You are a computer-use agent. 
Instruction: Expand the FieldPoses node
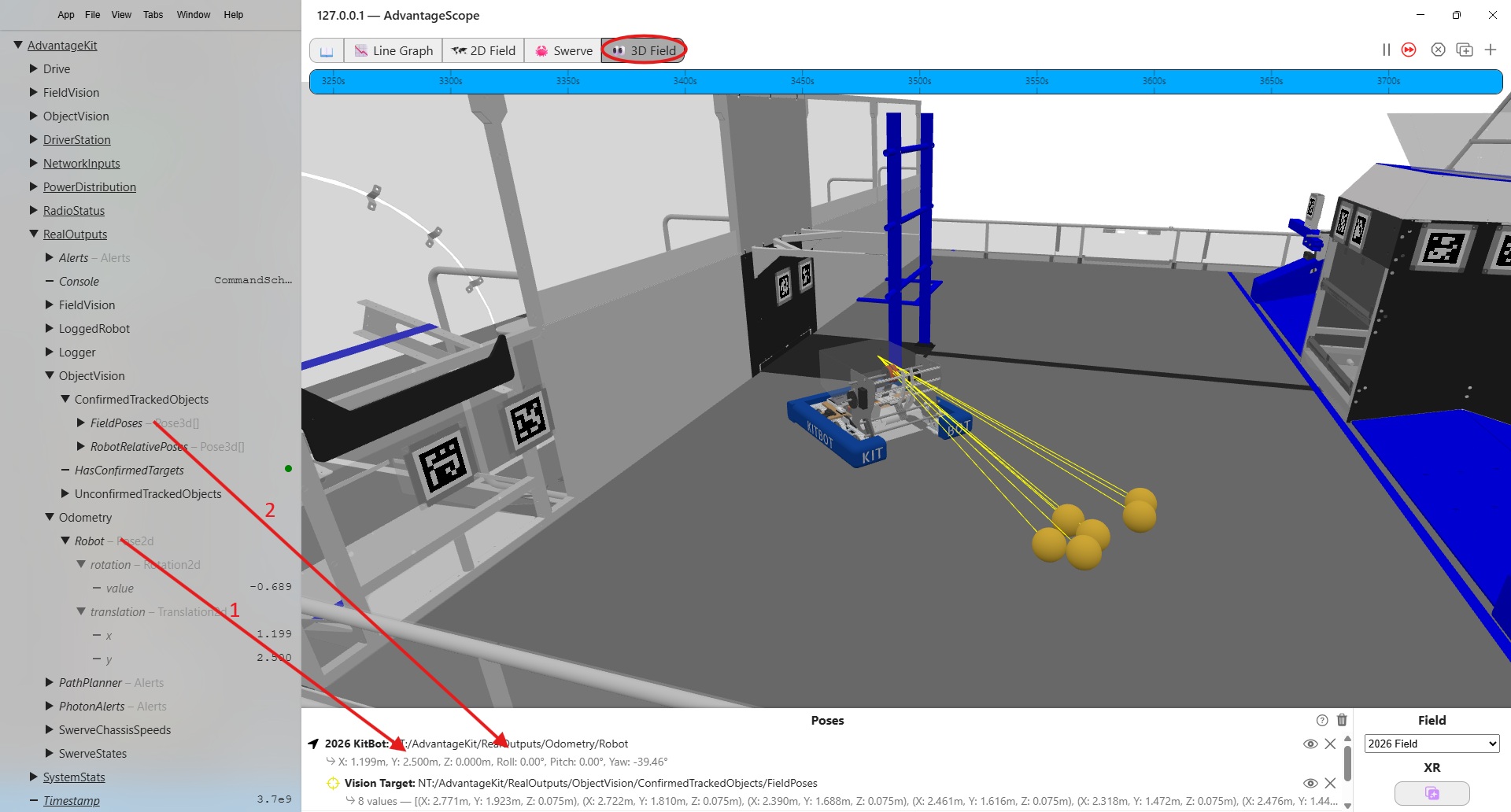[x=81, y=423]
